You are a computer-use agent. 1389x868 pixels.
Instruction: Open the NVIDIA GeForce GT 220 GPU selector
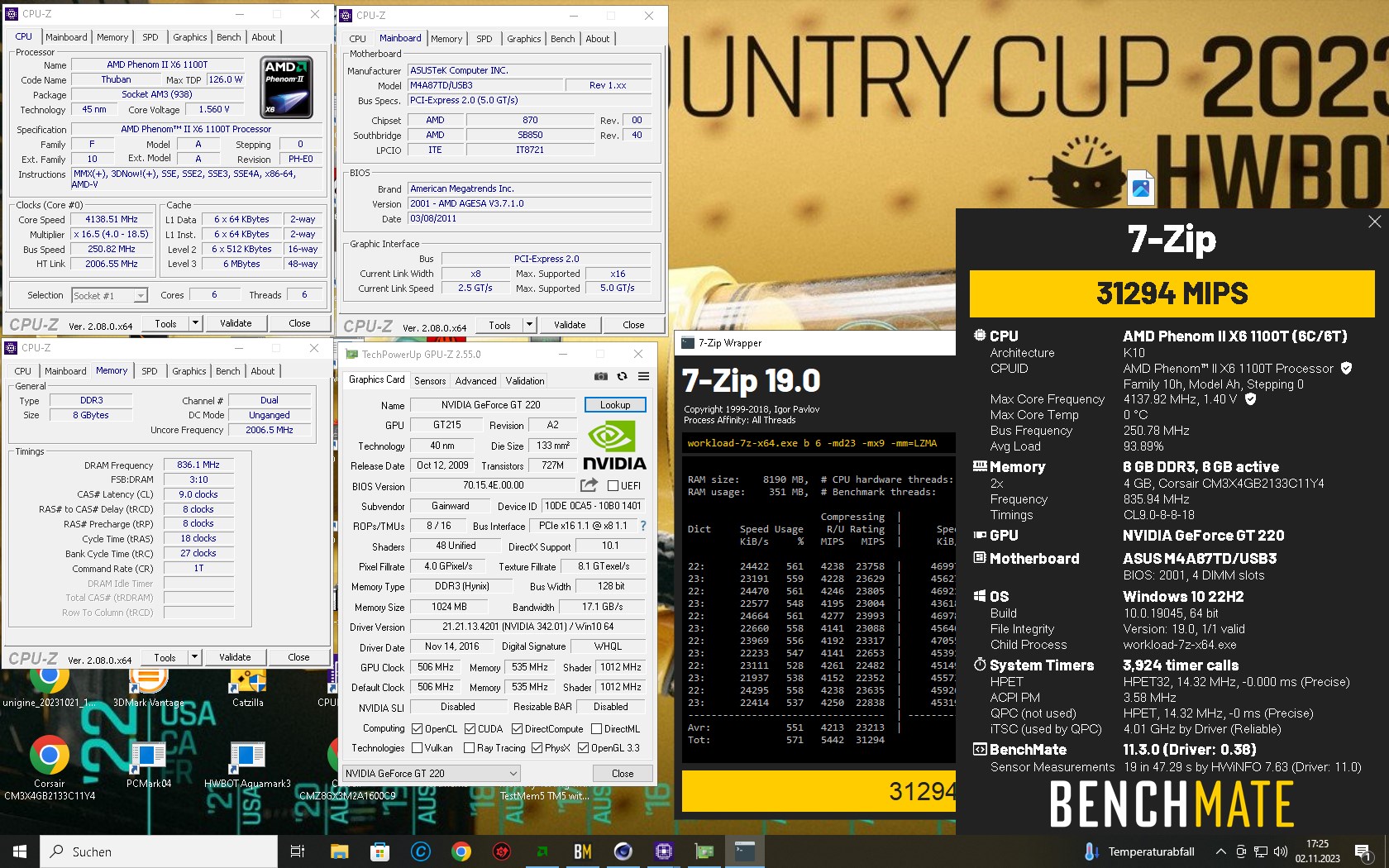pyautogui.click(x=432, y=774)
